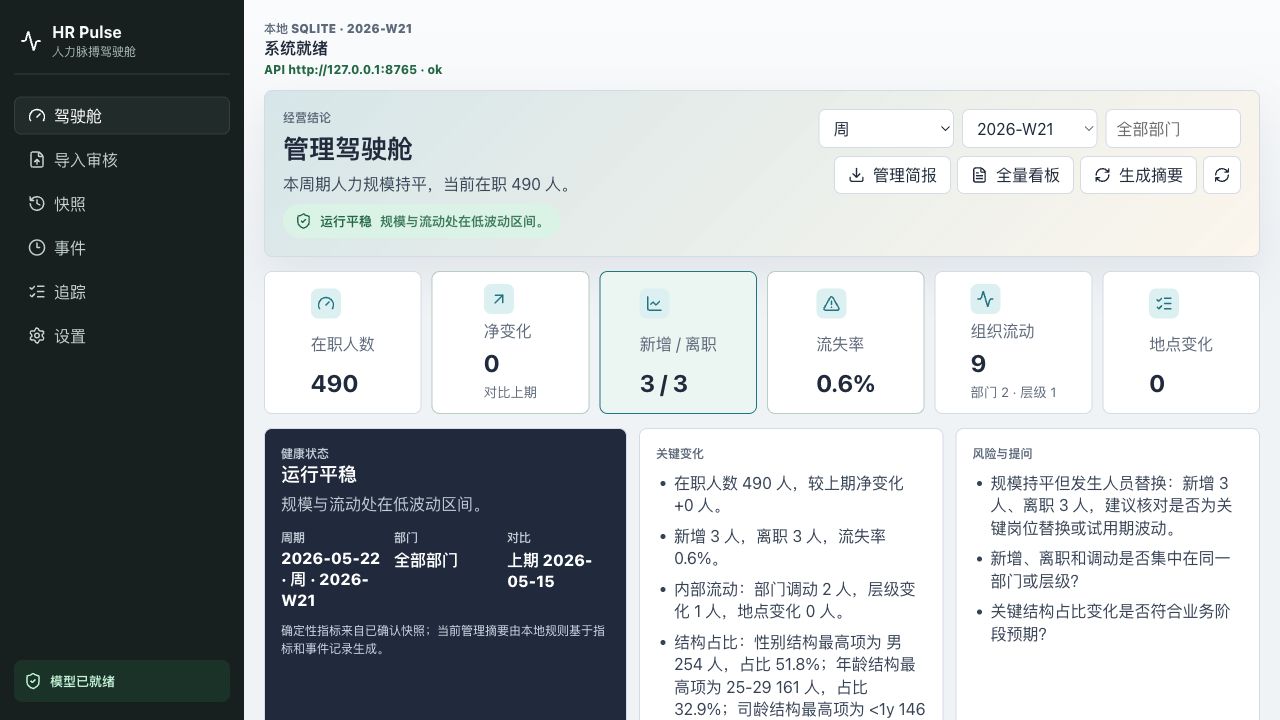Click the API http://127.0.0.1:8765 status text
The height and width of the screenshot is (720, 1280).
[x=353, y=70]
